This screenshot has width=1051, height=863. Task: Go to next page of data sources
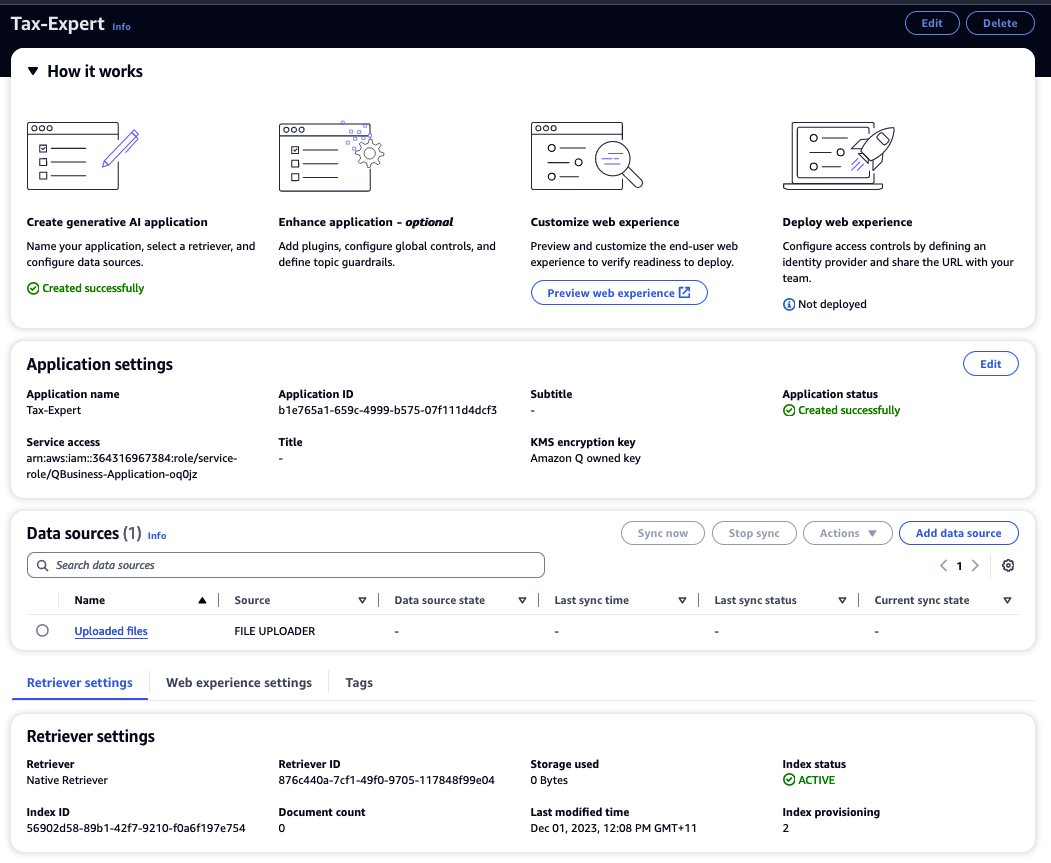pos(975,566)
